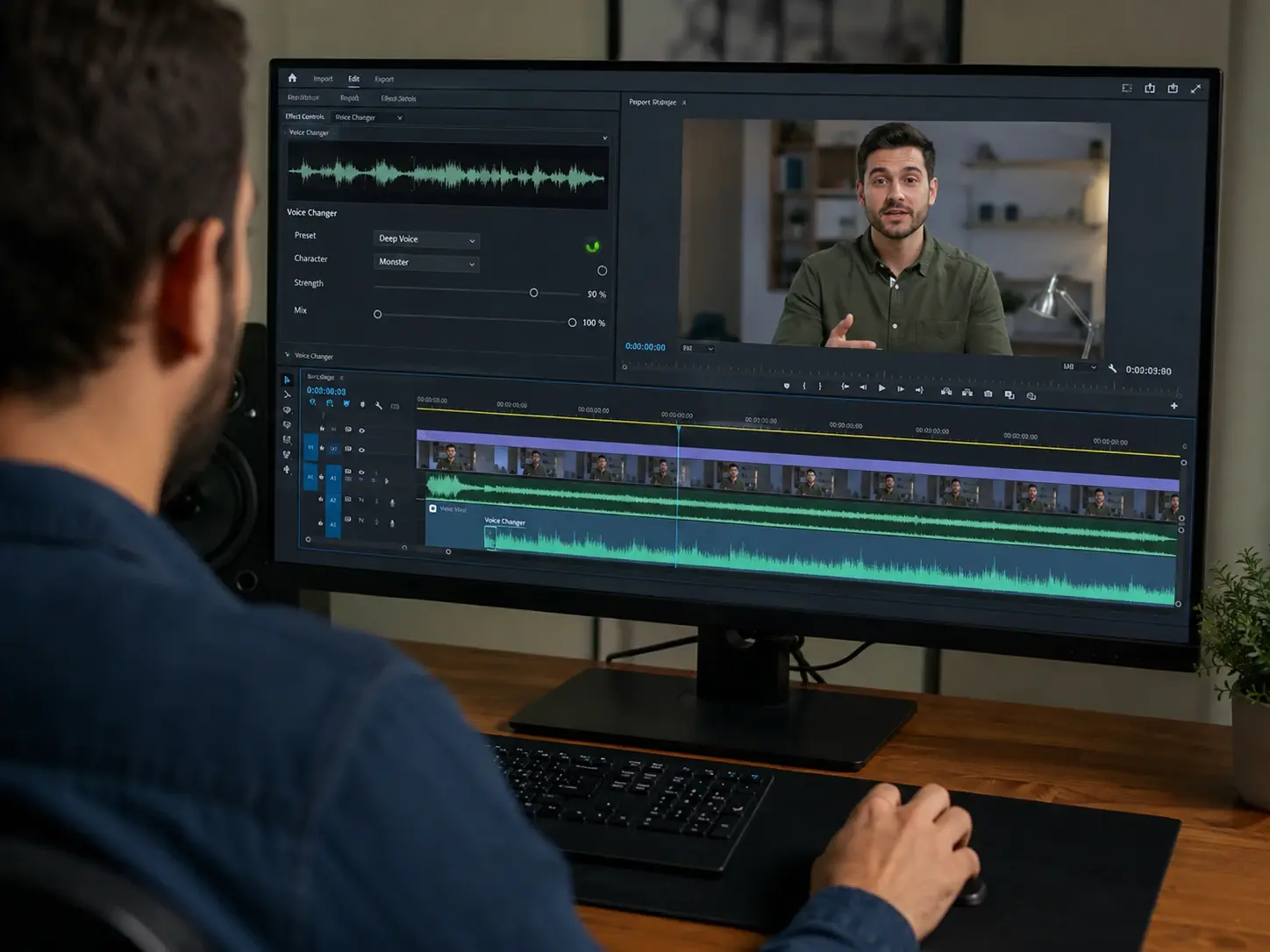Image resolution: width=1270 pixels, height=952 pixels.
Task: Open the Effect Controls panel tab
Action: point(304,117)
